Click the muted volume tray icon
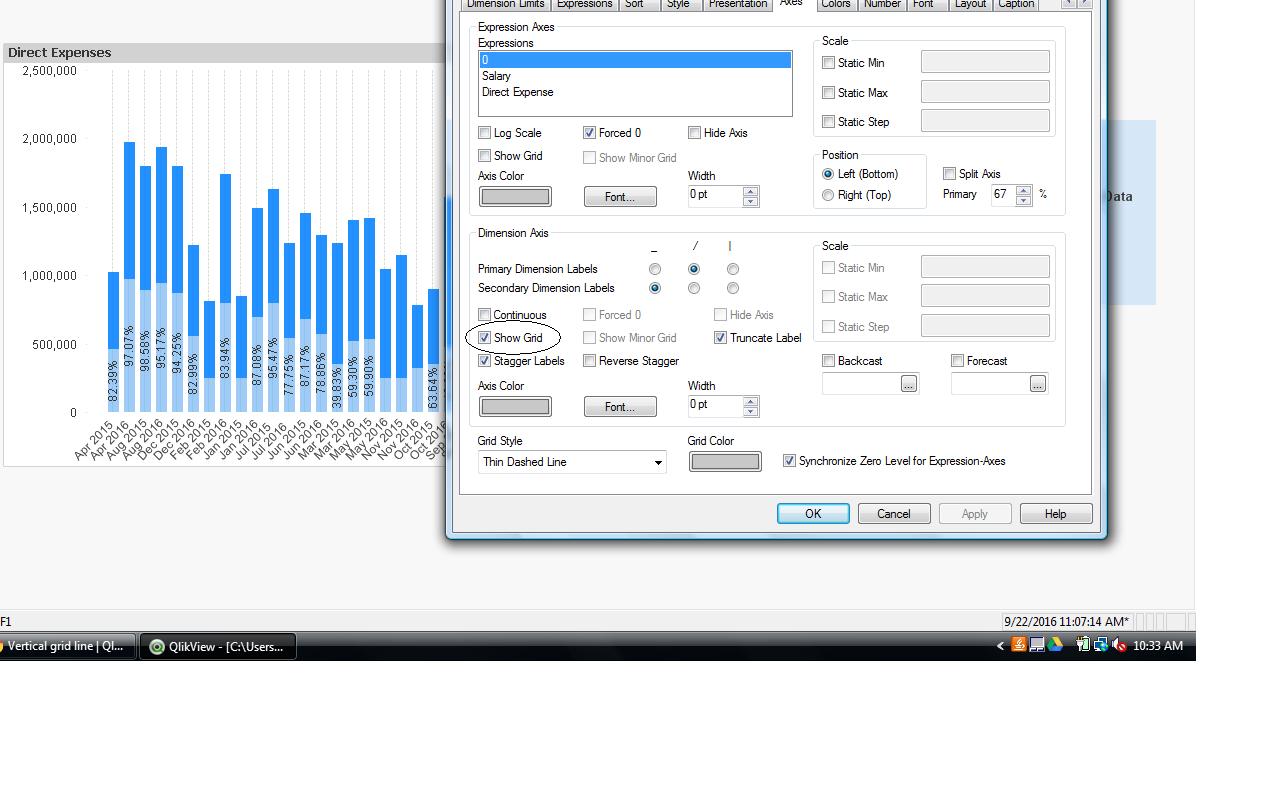The image size is (1280, 800). click(1119, 645)
